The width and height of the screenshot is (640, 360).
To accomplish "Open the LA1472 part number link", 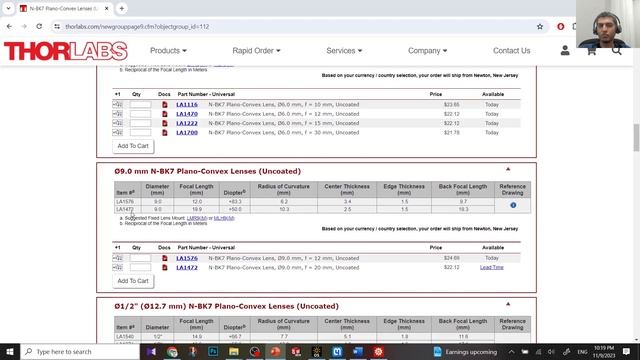I will coord(187,268).
